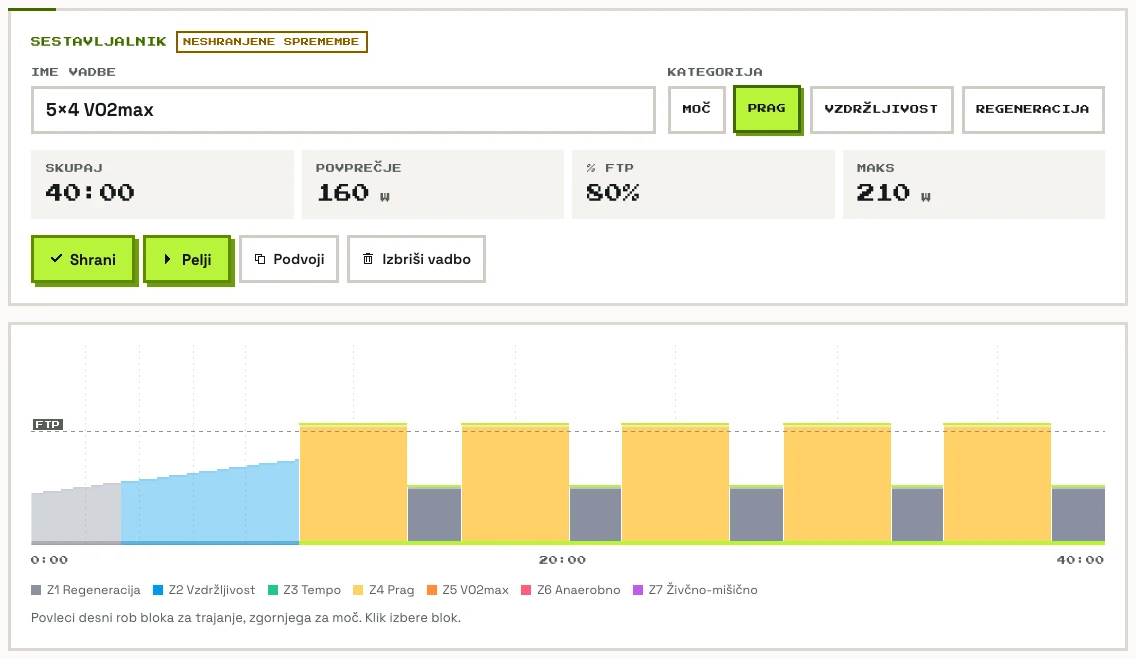The image size is (1136, 659).
Task: Click the checkmark icon on Shrani
Action: click(56, 259)
